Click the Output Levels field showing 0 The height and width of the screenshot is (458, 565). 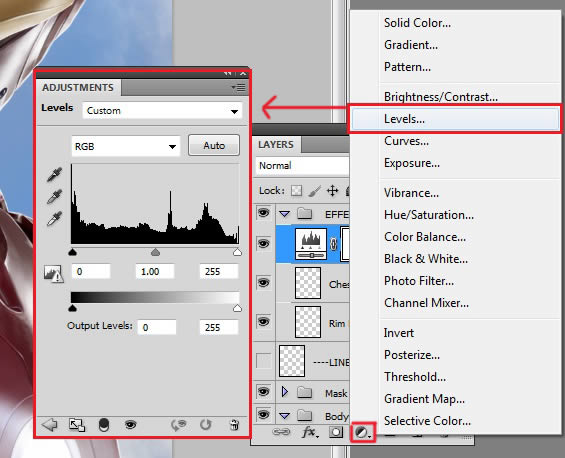(157, 327)
